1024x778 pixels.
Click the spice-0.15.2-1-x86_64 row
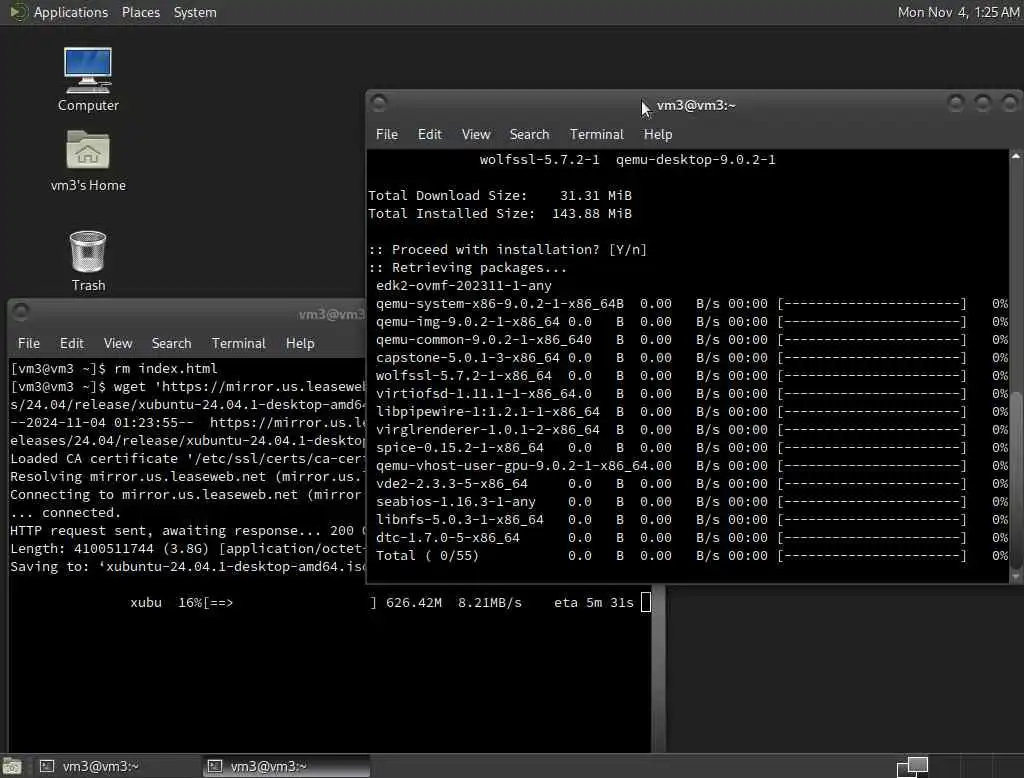(x=692, y=447)
